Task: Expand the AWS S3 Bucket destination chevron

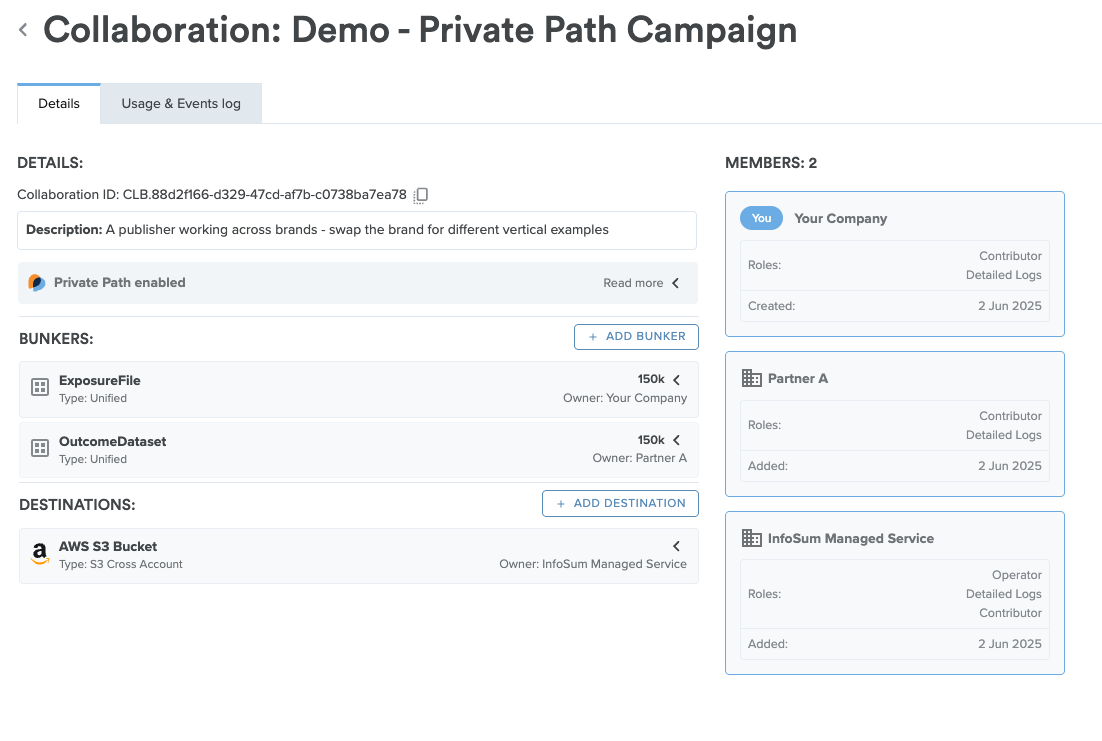Action: tap(676, 546)
